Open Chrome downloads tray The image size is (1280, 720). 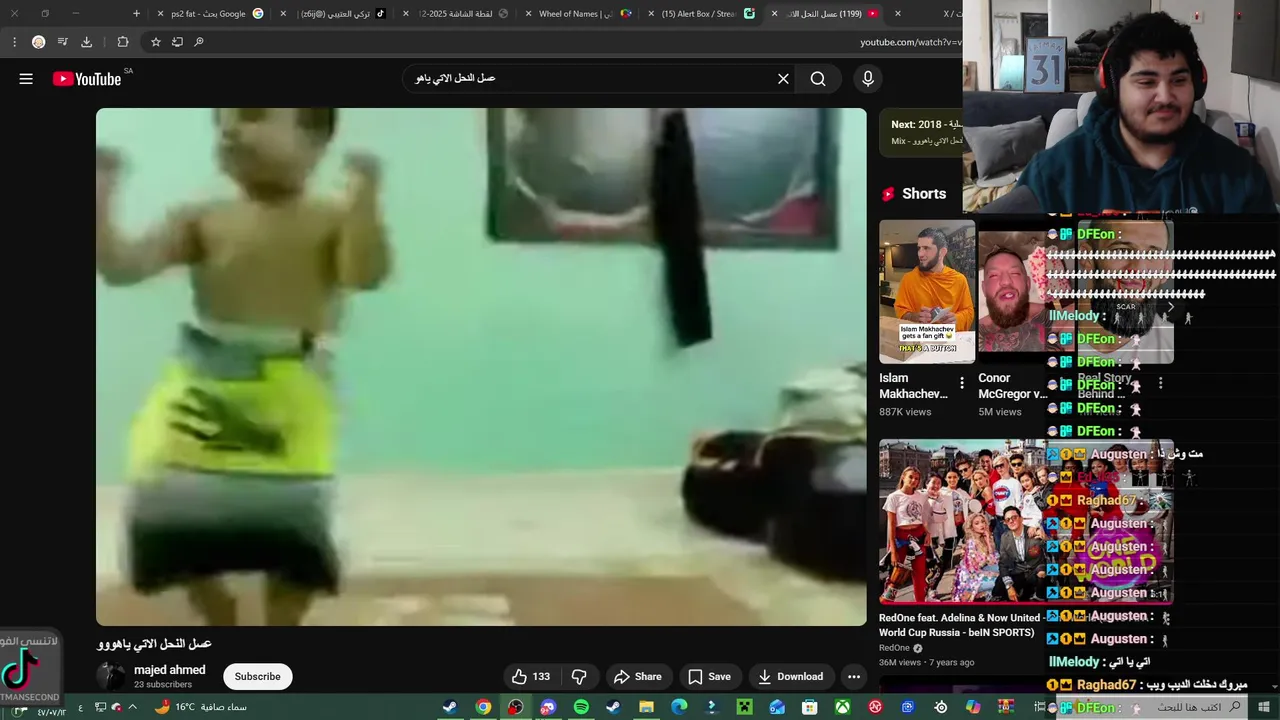pos(86,42)
